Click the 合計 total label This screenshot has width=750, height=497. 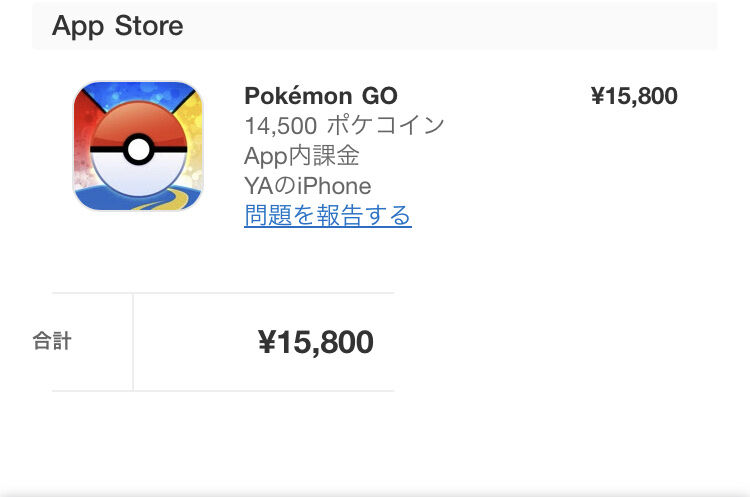[x=52, y=341]
